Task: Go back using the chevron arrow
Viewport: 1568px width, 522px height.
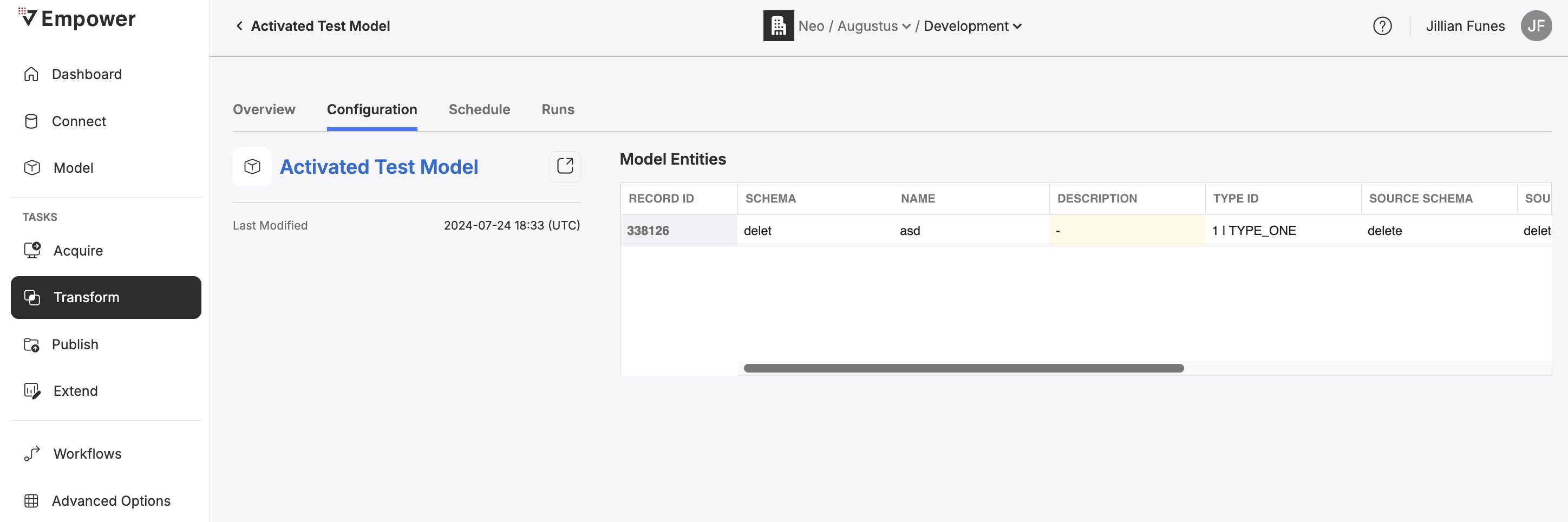Action: (239, 25)
